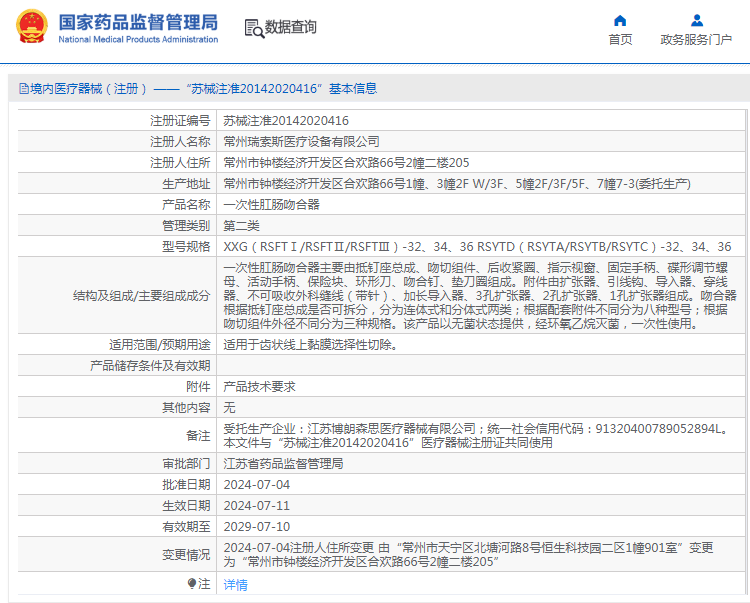Click the 变更情况 change description text

(x=468, y=555)
